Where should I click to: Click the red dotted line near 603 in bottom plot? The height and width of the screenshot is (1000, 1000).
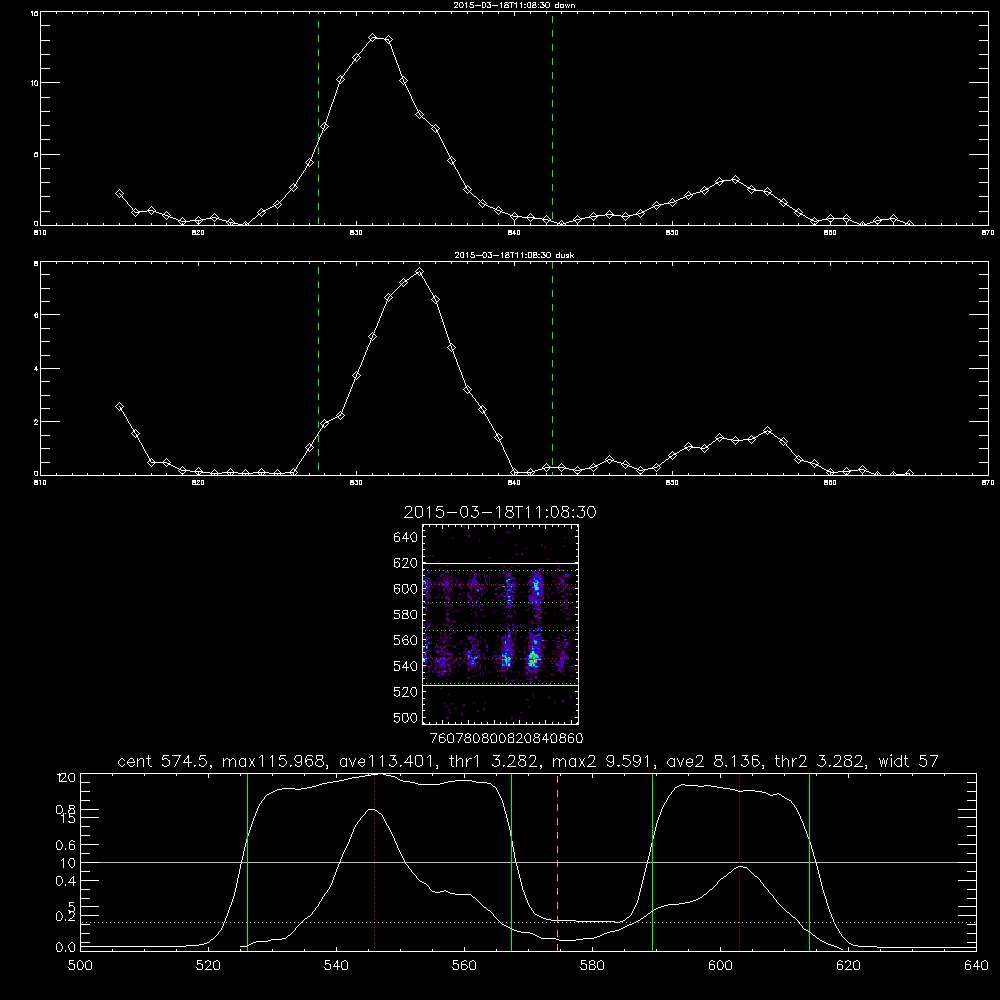click(x=740, y=862)
